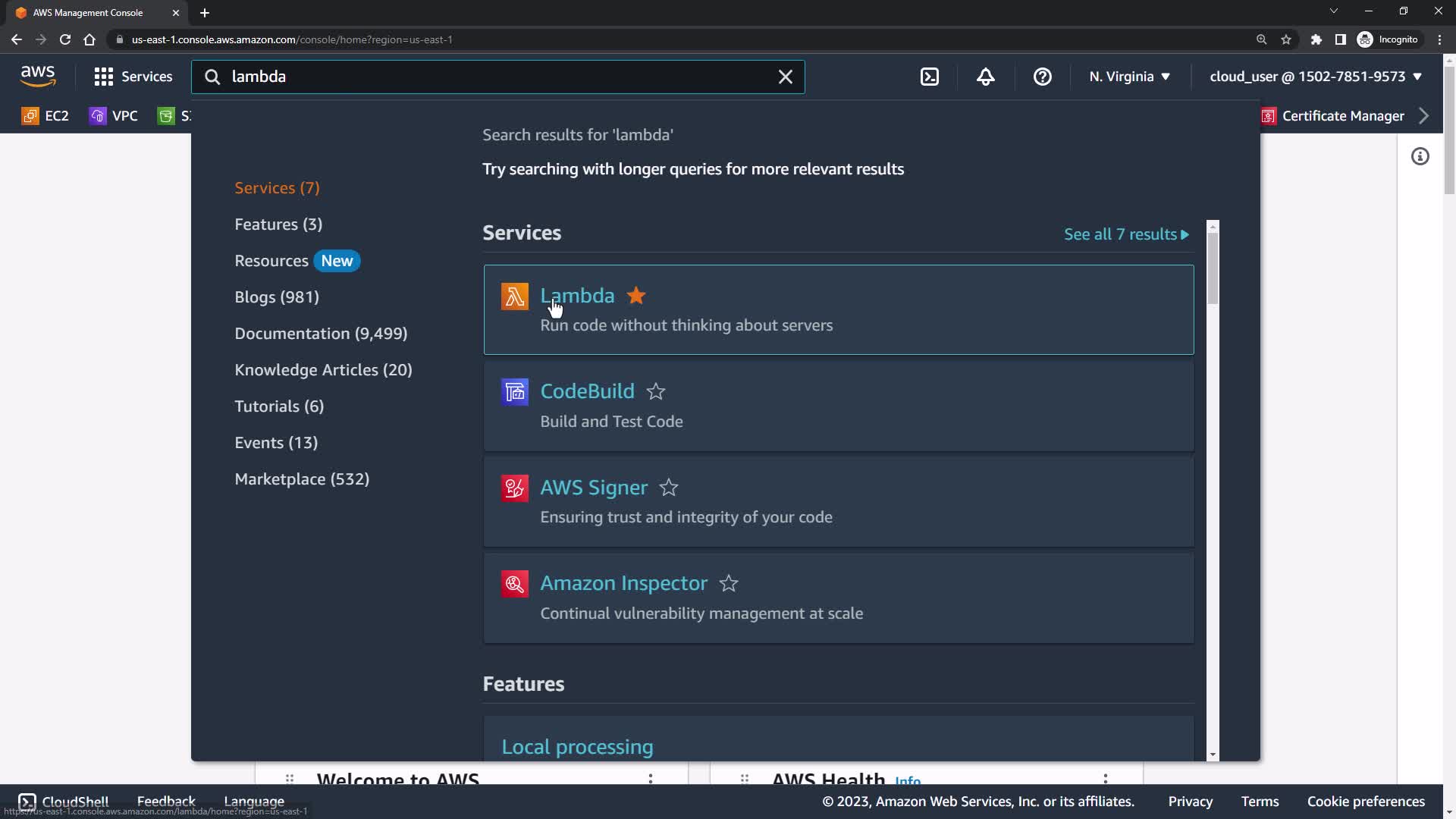1456x819 pixels.
Task: Expand the N. Virginia region dropdown
Action: [x=1129, y=77]
